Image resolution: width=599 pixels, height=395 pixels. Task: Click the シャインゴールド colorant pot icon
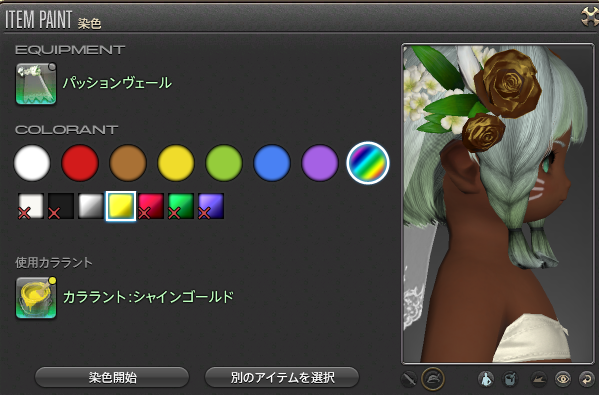coord(36,298)
